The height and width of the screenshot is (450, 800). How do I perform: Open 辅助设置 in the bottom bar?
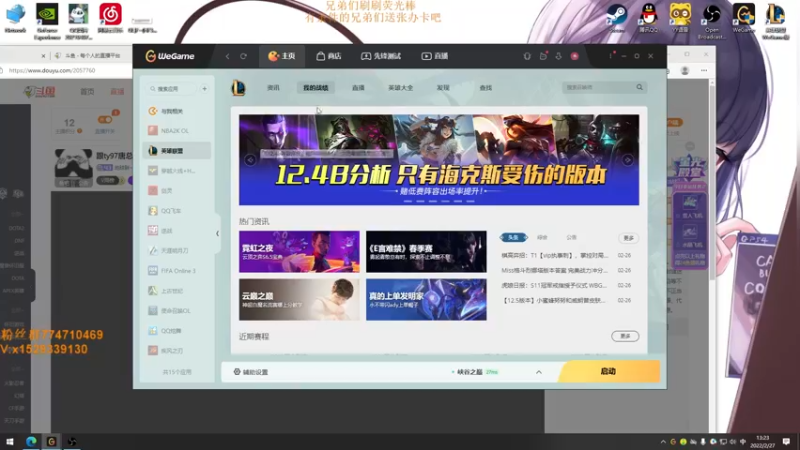point(251,372)
